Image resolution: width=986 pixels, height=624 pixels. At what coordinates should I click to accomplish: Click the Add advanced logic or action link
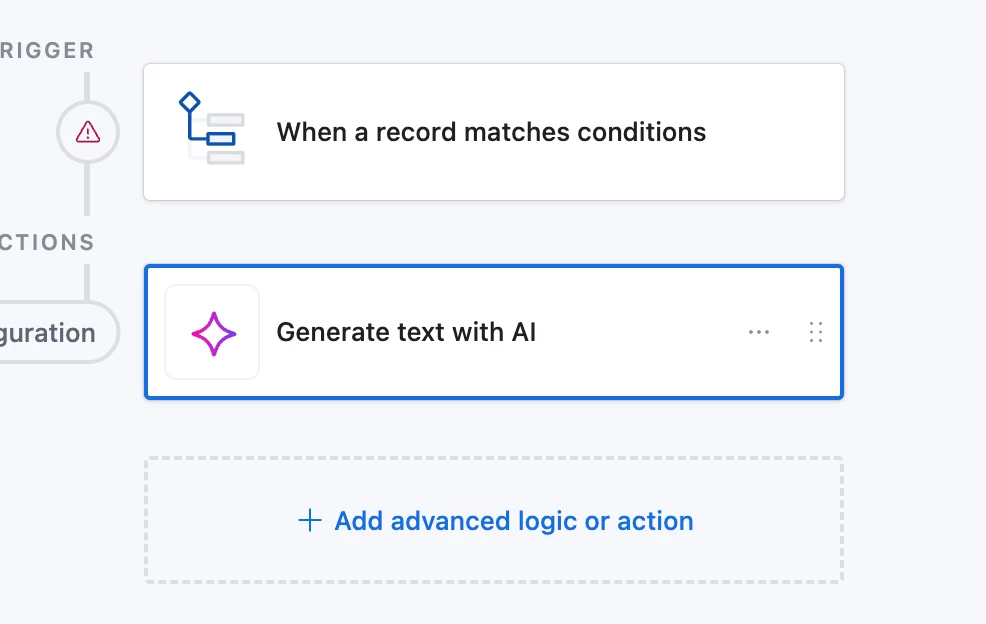pyautogui.click(x=496, y=521)
